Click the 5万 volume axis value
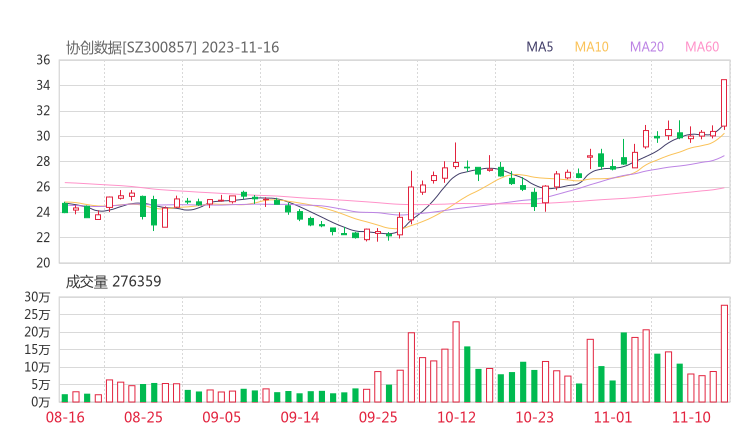This screenshot has height=440, width=740. click(x=41, y=385)
